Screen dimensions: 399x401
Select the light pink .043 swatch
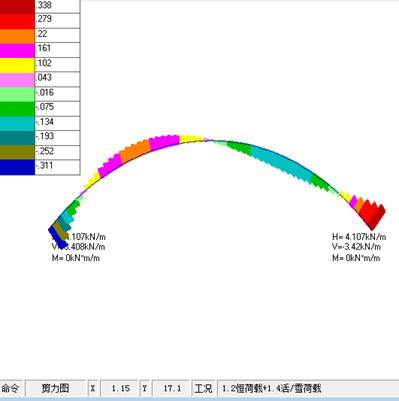pyautogui.click(x=17, y=80)
